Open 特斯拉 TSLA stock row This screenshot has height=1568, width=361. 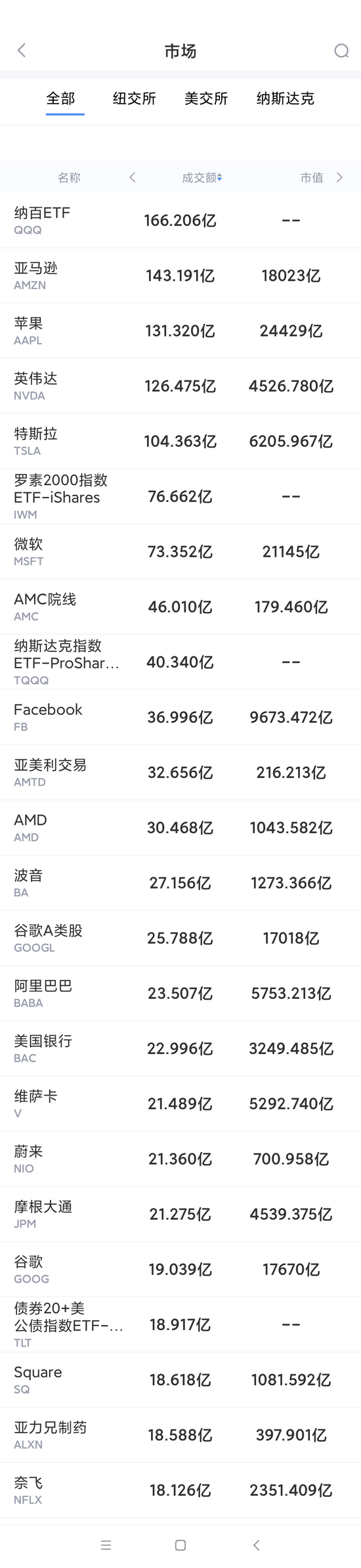point(180,441)
